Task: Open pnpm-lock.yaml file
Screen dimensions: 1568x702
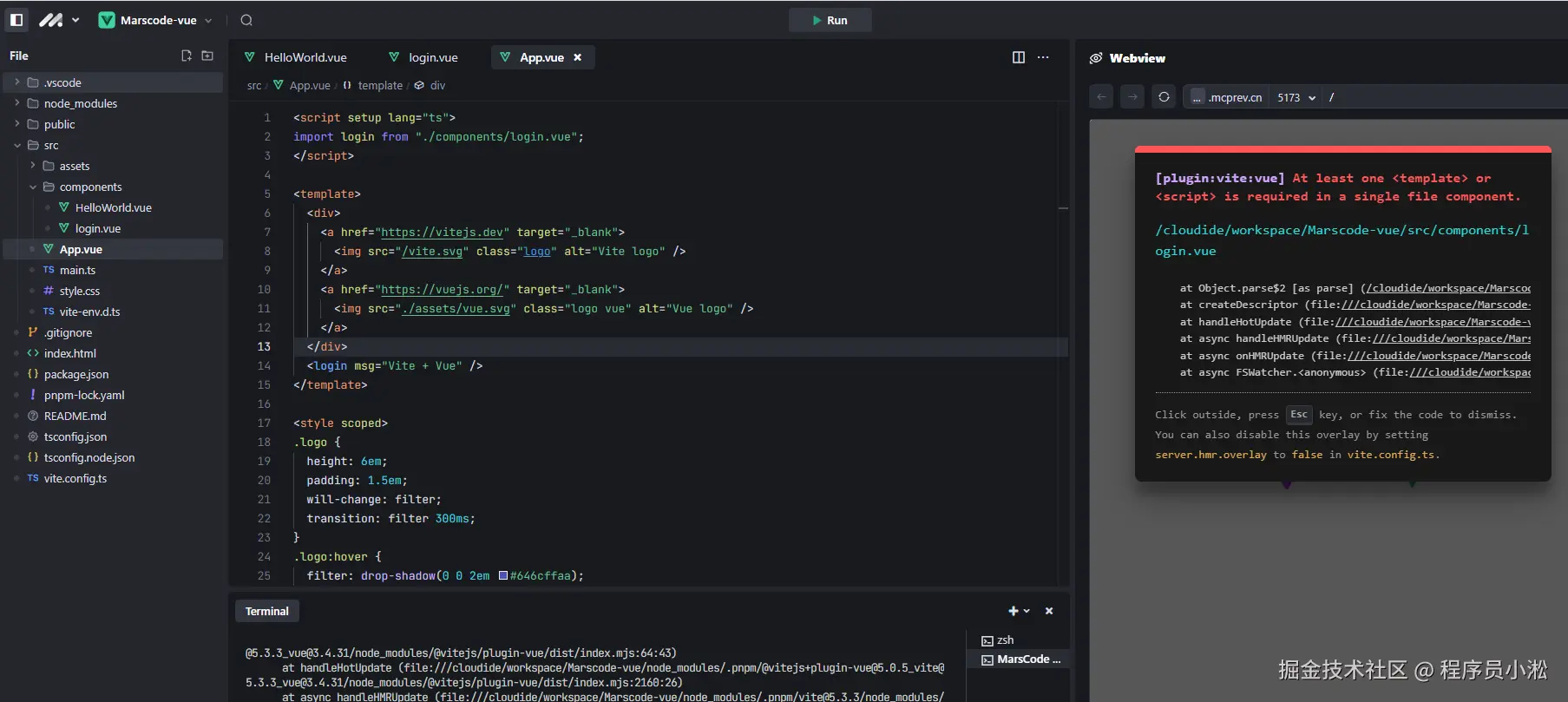Action: (x=113, y=395)
